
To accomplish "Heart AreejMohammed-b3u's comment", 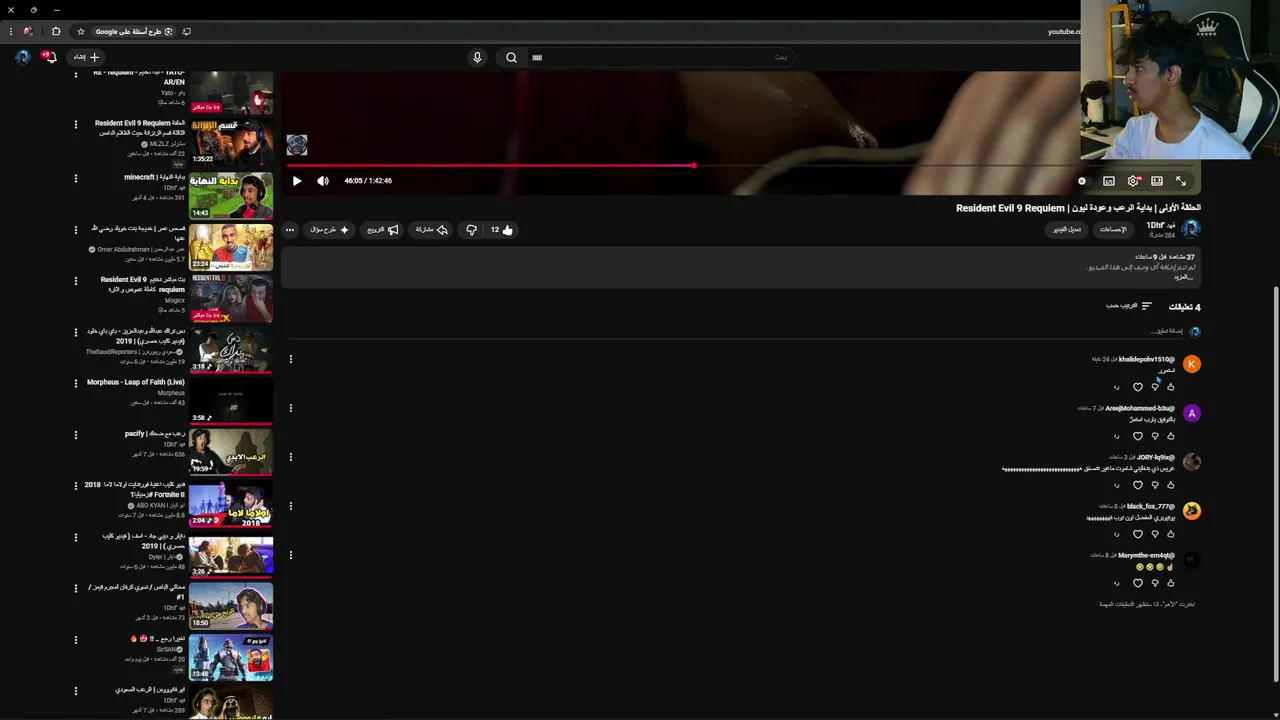I will coord(1137,436).
